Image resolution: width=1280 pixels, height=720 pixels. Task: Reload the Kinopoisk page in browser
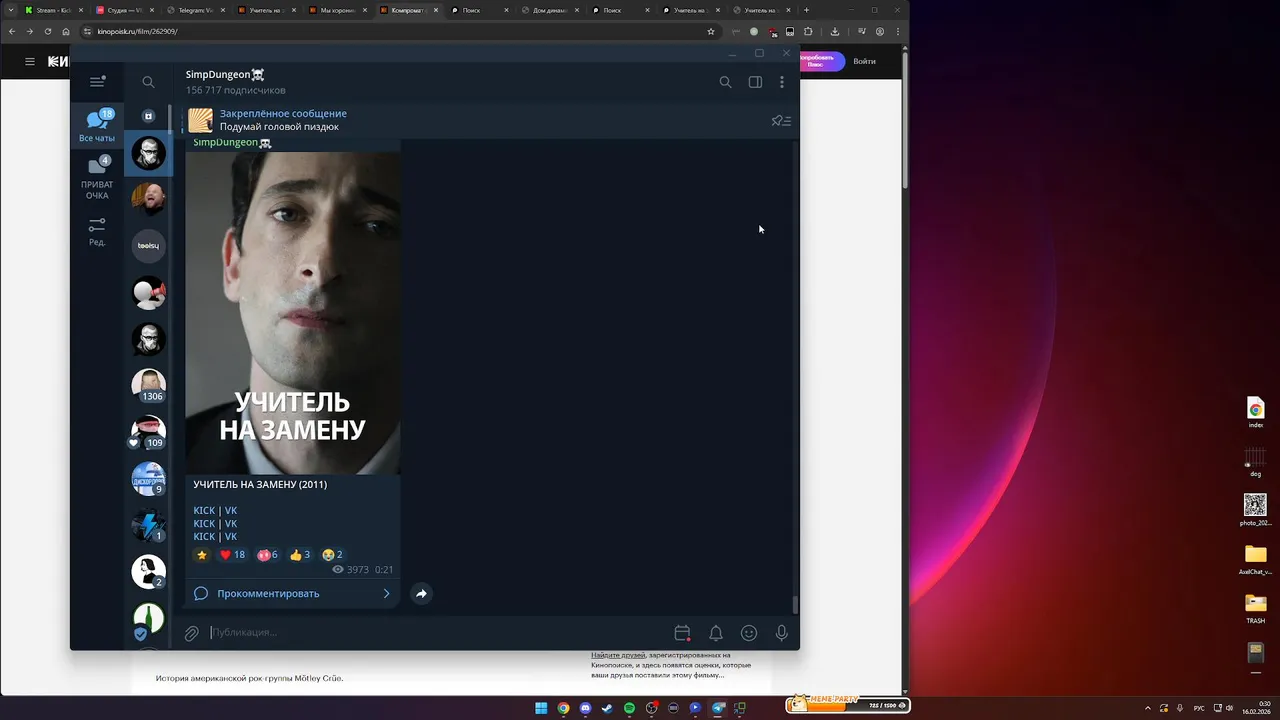tap(48, 31)
